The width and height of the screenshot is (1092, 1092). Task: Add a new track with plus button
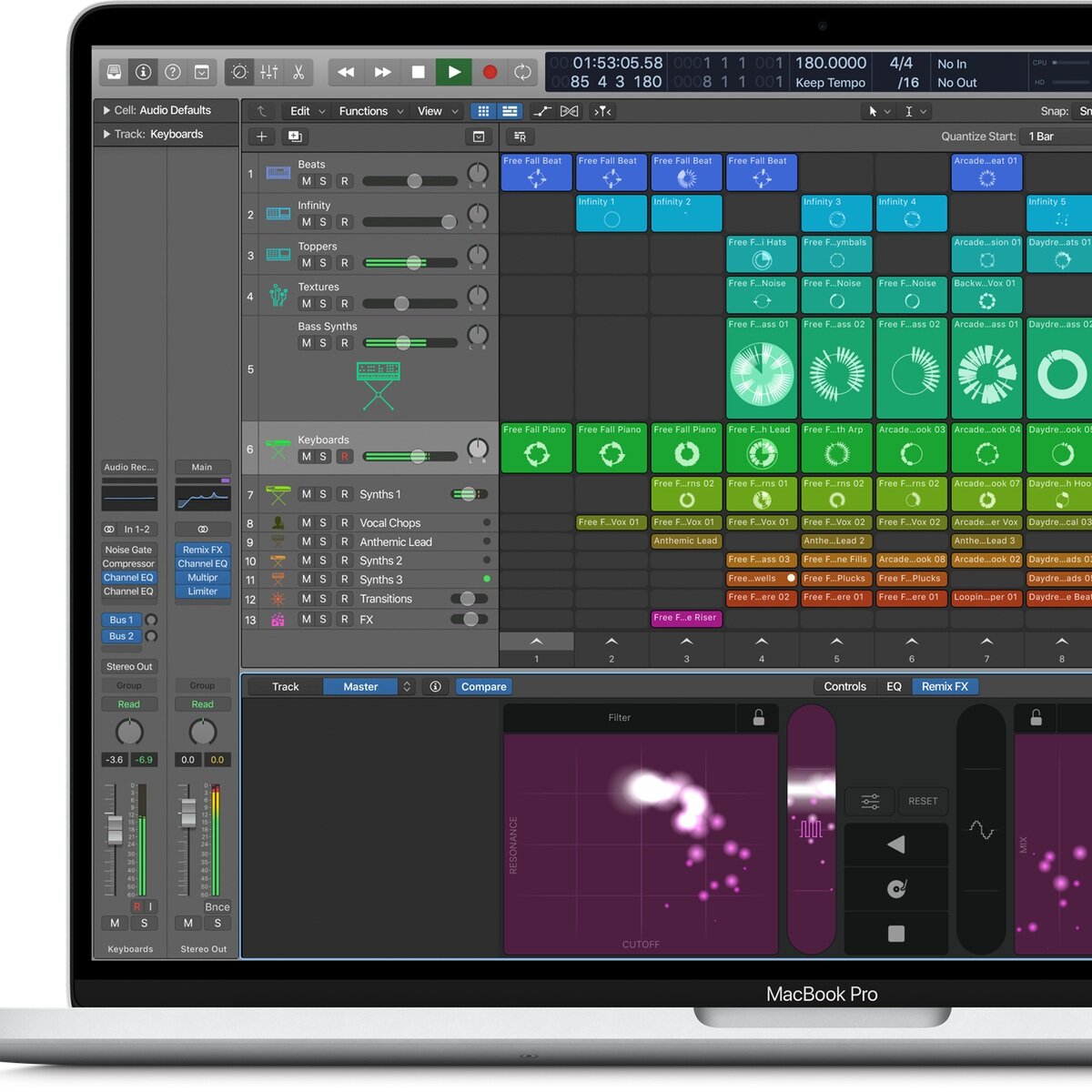(x=262, y=136)
